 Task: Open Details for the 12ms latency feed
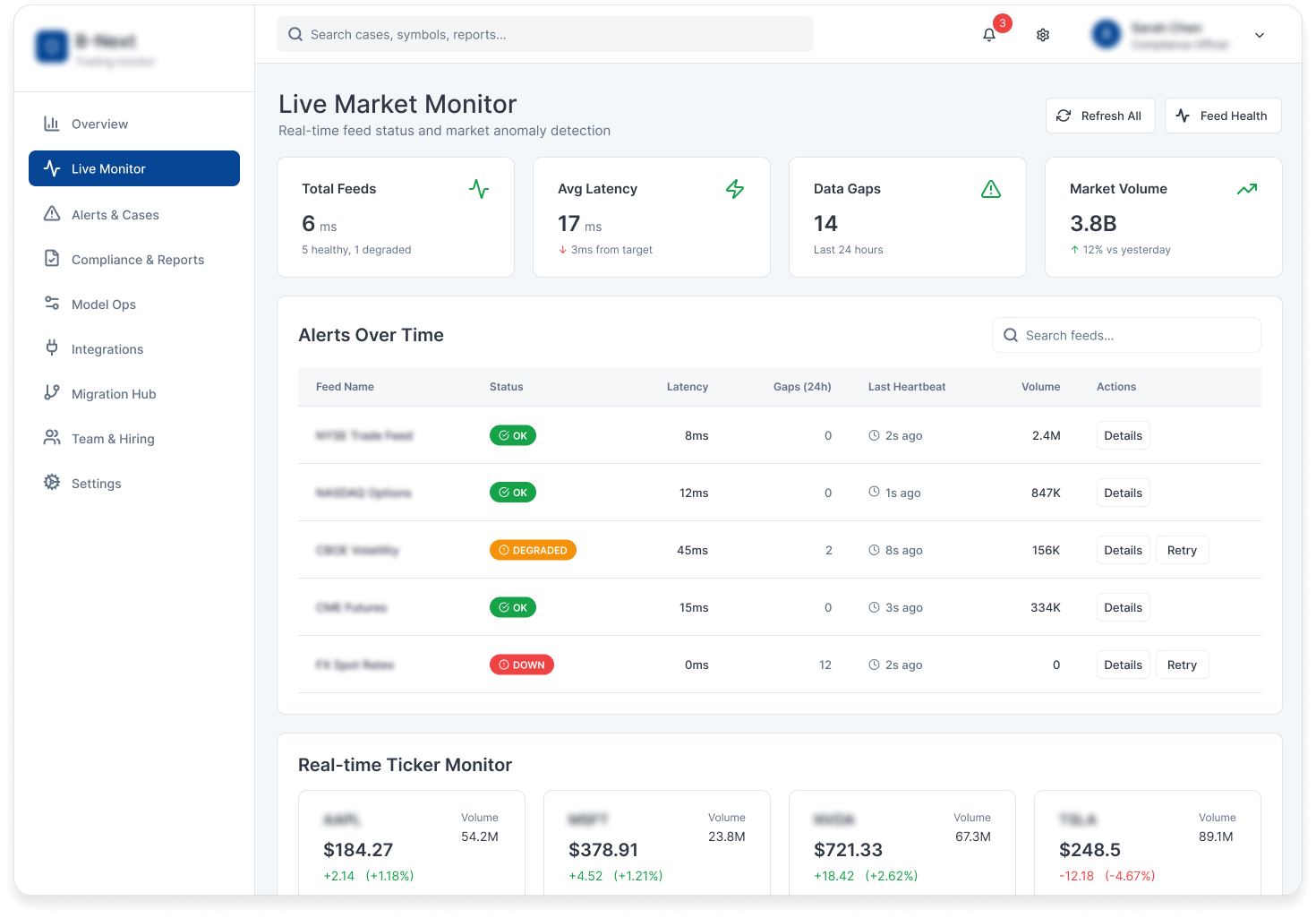tap(1123, 493)
